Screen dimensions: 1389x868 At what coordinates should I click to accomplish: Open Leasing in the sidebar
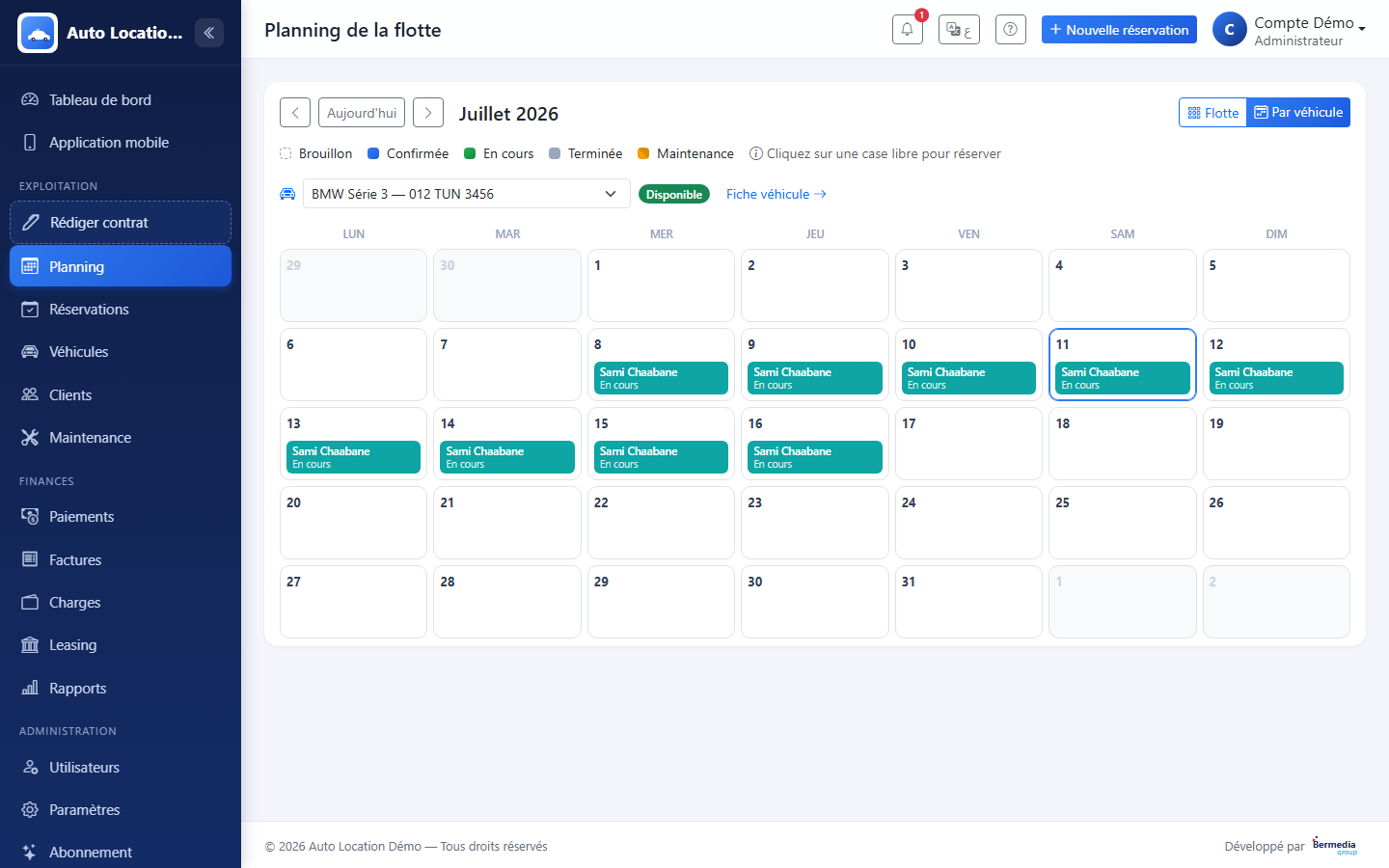121,644
